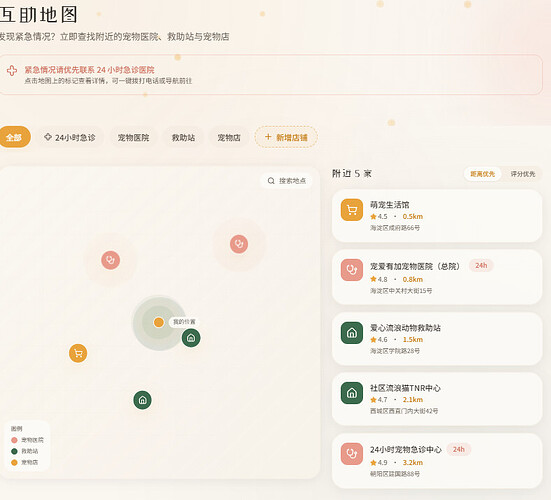Filter the map by 宠物医院
Viewport: 551px width, 500px height.
[x=133, y=137]
